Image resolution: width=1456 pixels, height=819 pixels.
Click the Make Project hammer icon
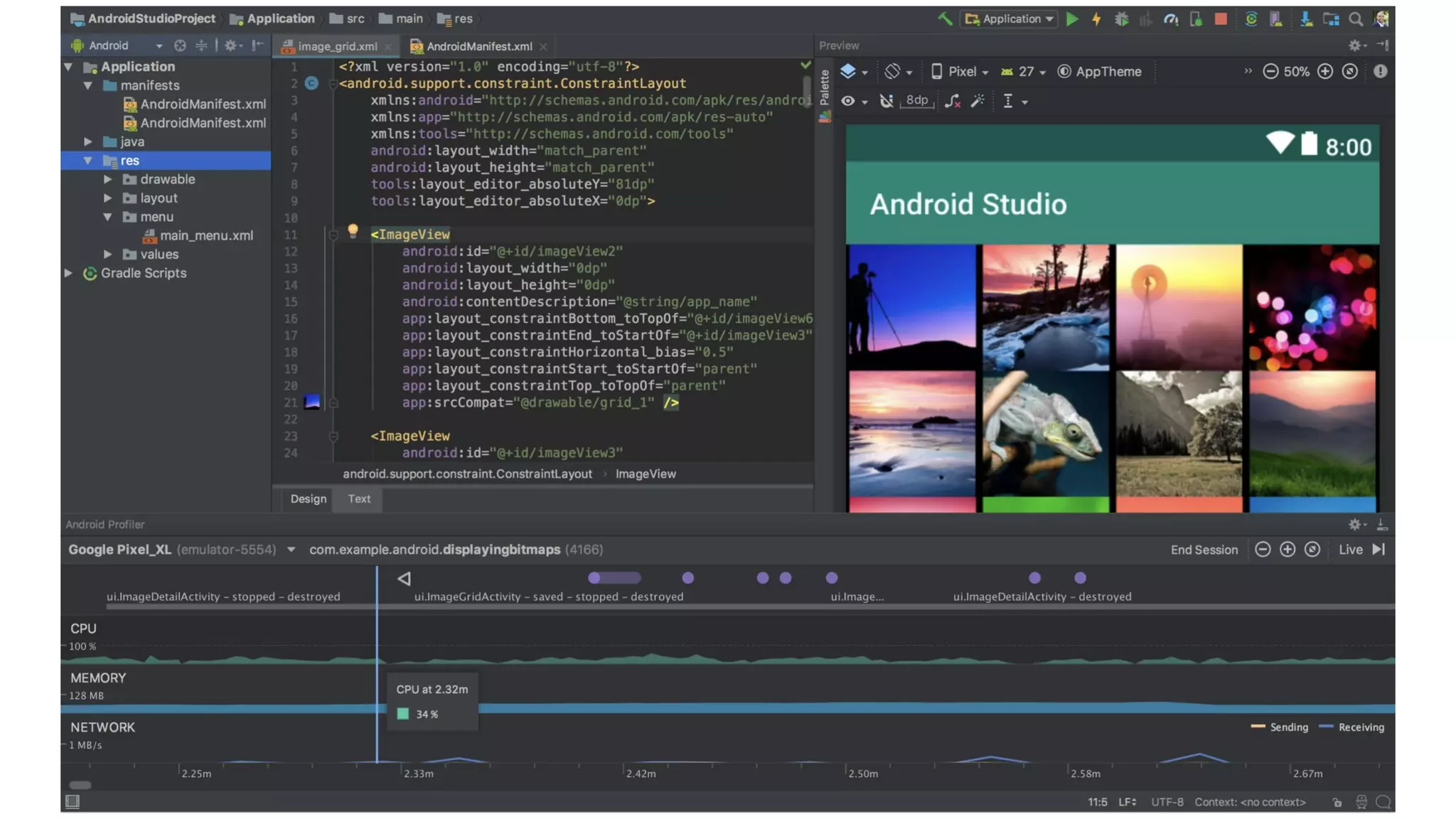[945, 19]
